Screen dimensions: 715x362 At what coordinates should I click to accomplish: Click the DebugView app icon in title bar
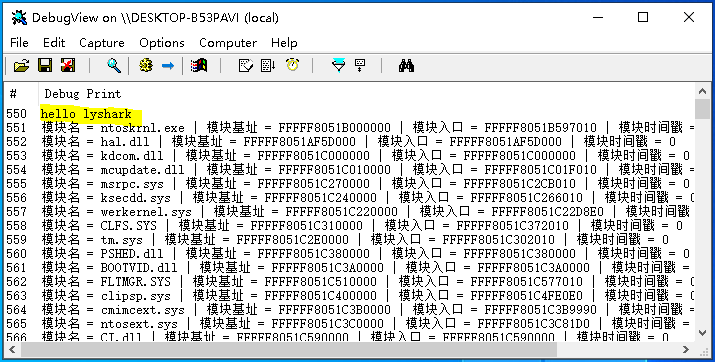click(x=19, y=18)
